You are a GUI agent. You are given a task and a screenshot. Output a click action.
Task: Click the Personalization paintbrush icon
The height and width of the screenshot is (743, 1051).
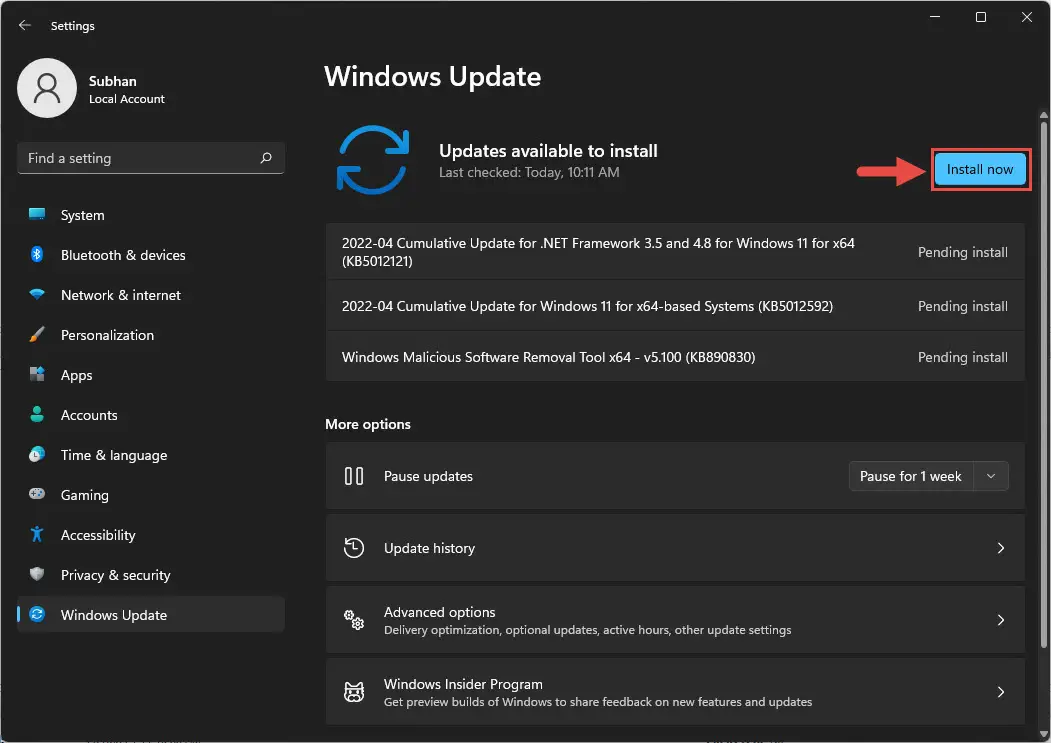(x=37, y=335)
